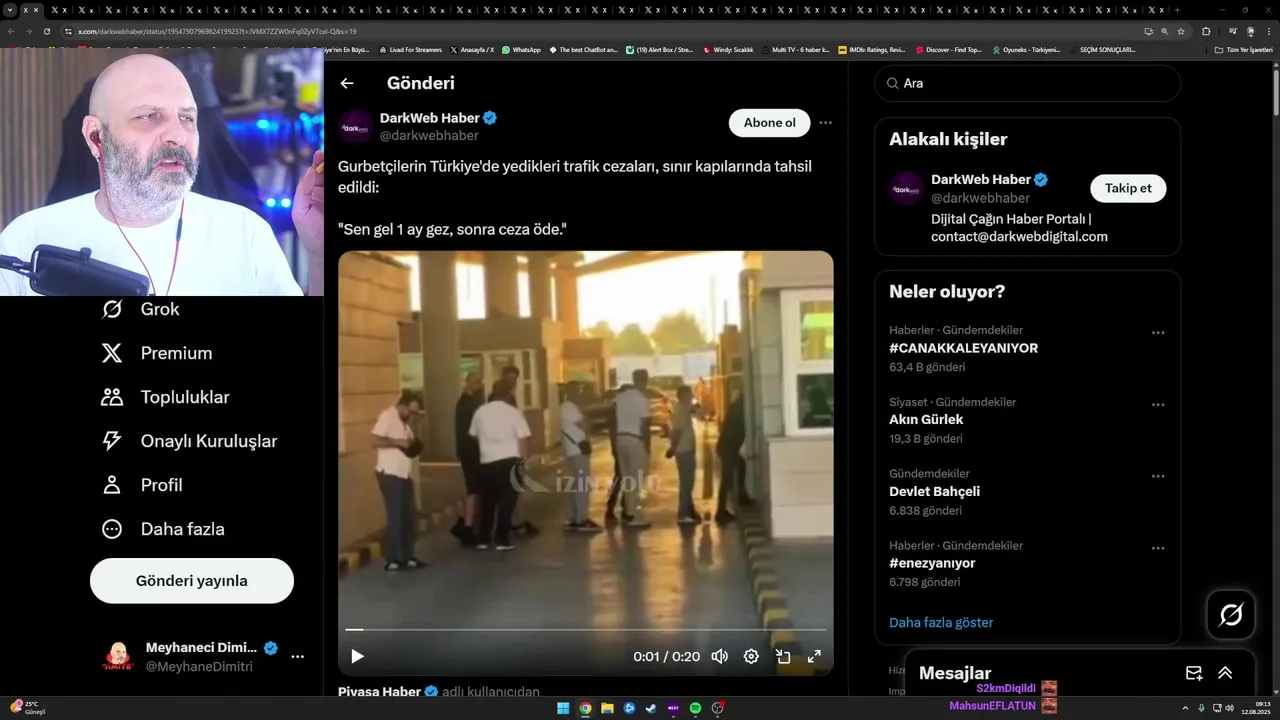
Task: Open the Extensions puzzle icon
Action: click(1206, 31)
